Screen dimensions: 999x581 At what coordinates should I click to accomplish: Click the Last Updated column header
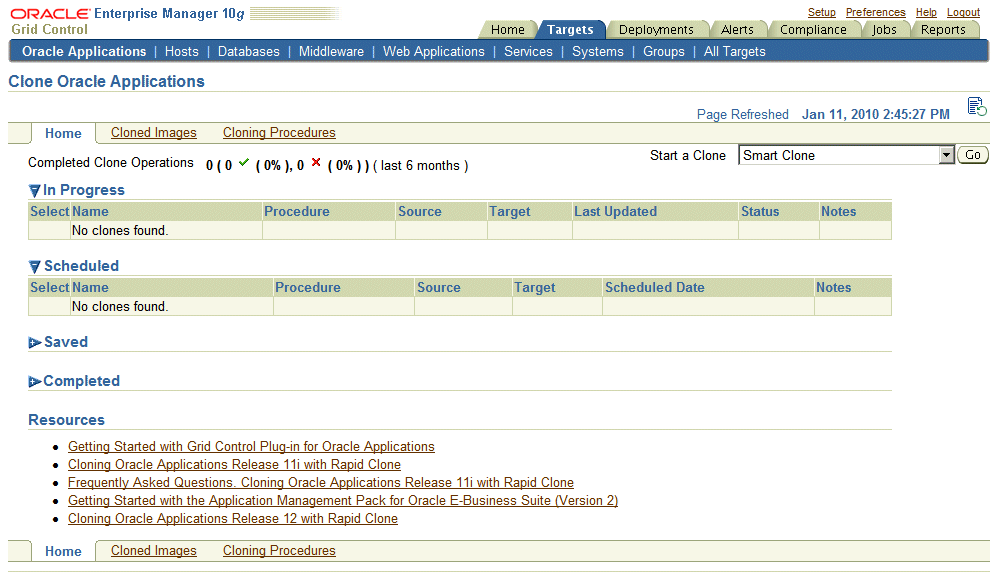615,212
